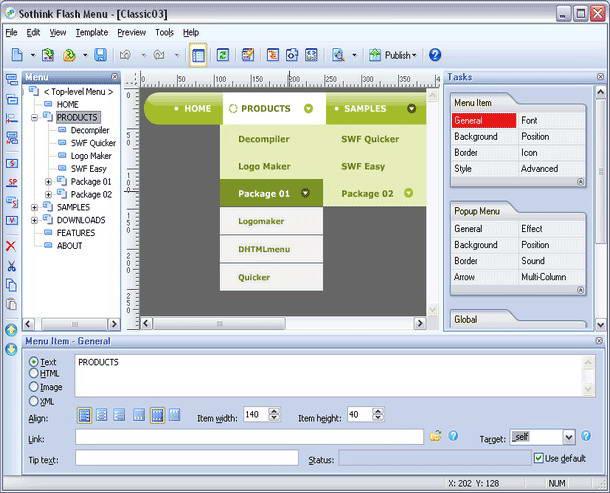Collapse the Menu Item task group
This screenshot has width=610, height=493.
[x=580, y=182]
